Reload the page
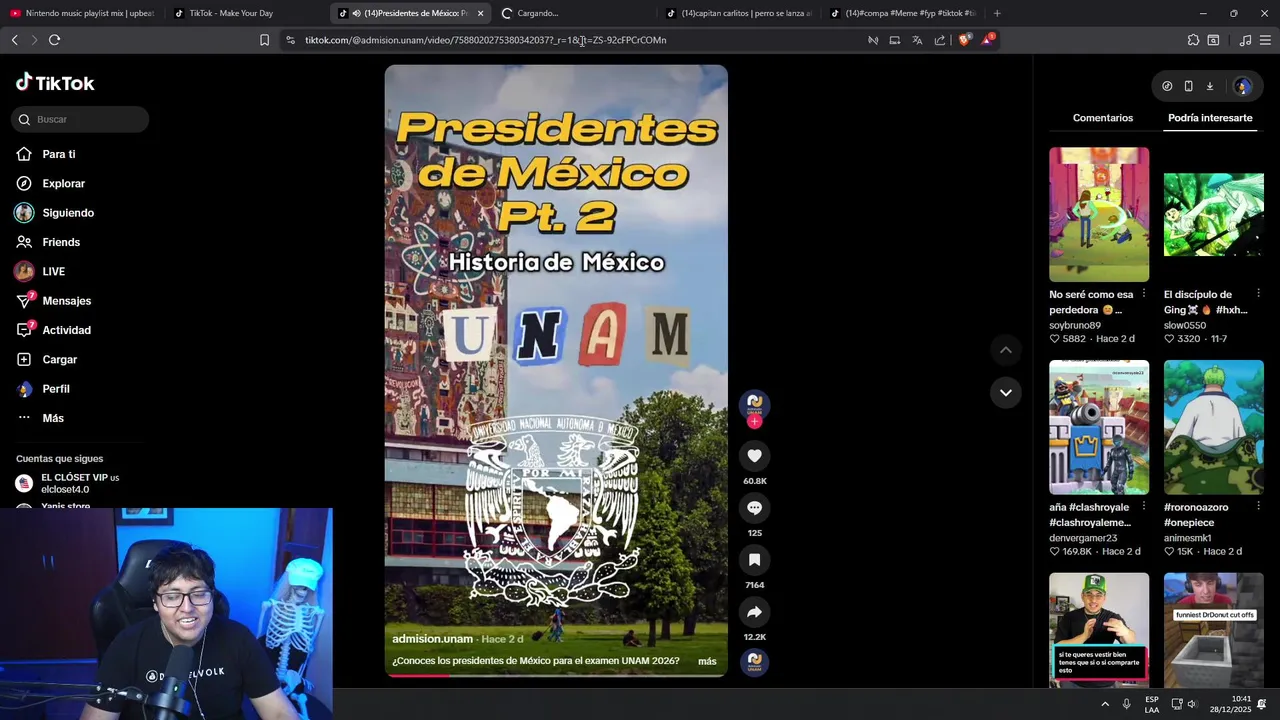The image size is (1280, 720). 54,40
